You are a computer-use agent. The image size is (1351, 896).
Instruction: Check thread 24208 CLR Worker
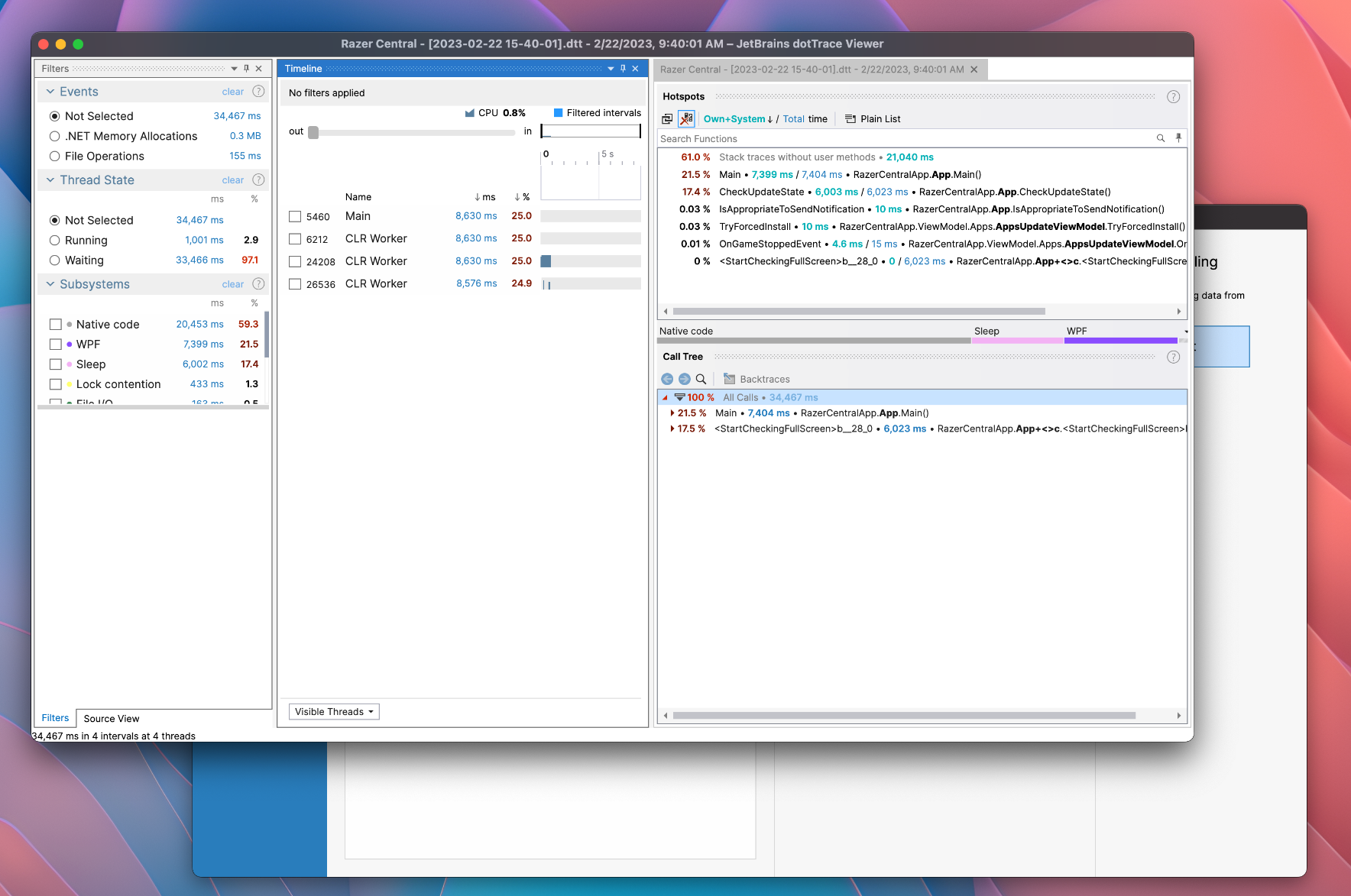pyautogui.click(x=295, y=261)
